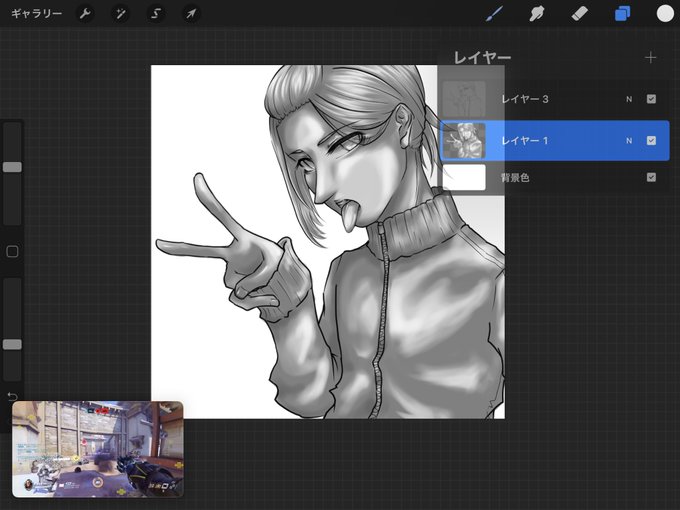
Task: Open blend mode N for レイヤー 1
Action: (x=629, y=141)
